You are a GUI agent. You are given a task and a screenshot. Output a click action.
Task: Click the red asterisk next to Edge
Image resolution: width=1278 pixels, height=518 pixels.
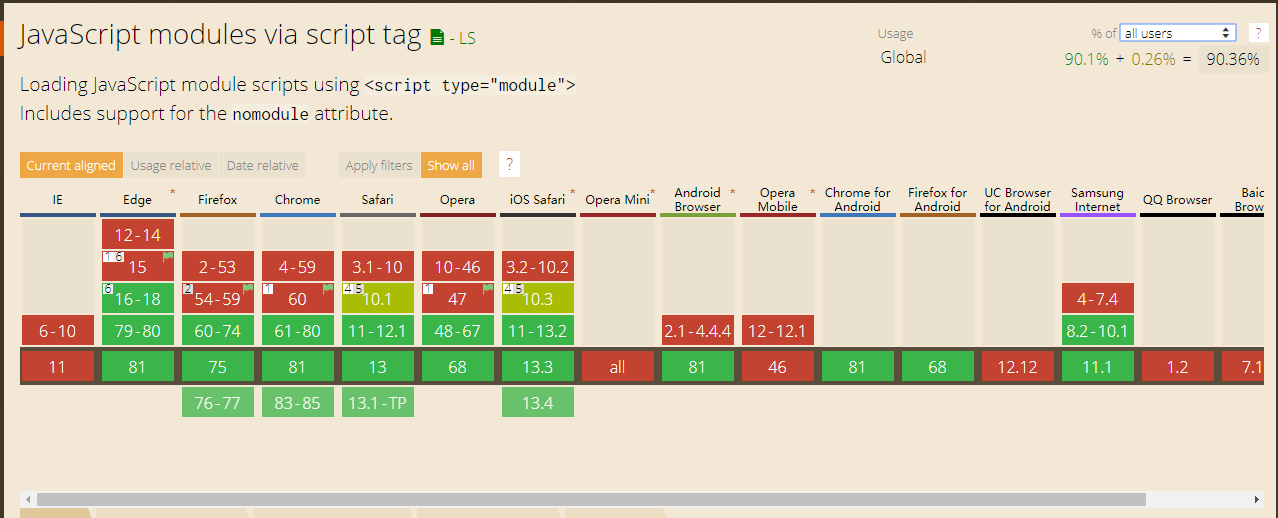tap(172, 191)
